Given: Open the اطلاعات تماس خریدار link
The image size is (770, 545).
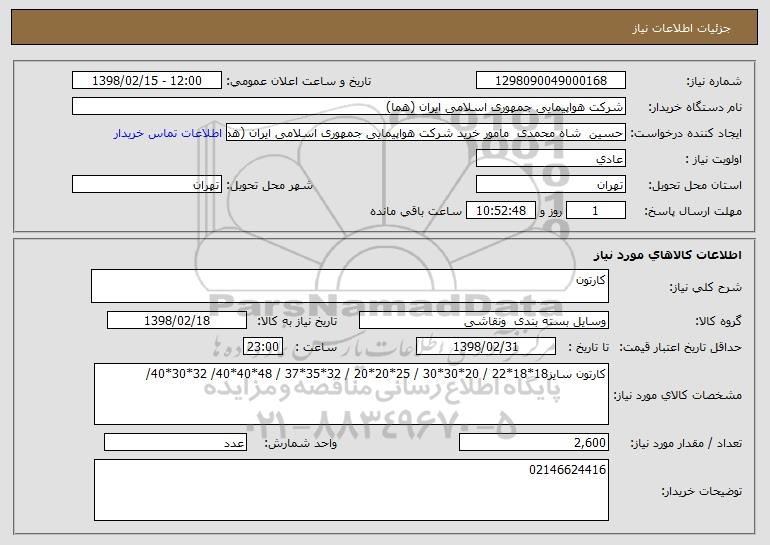Looking at the screenshot, I should (x=167, y=134).
